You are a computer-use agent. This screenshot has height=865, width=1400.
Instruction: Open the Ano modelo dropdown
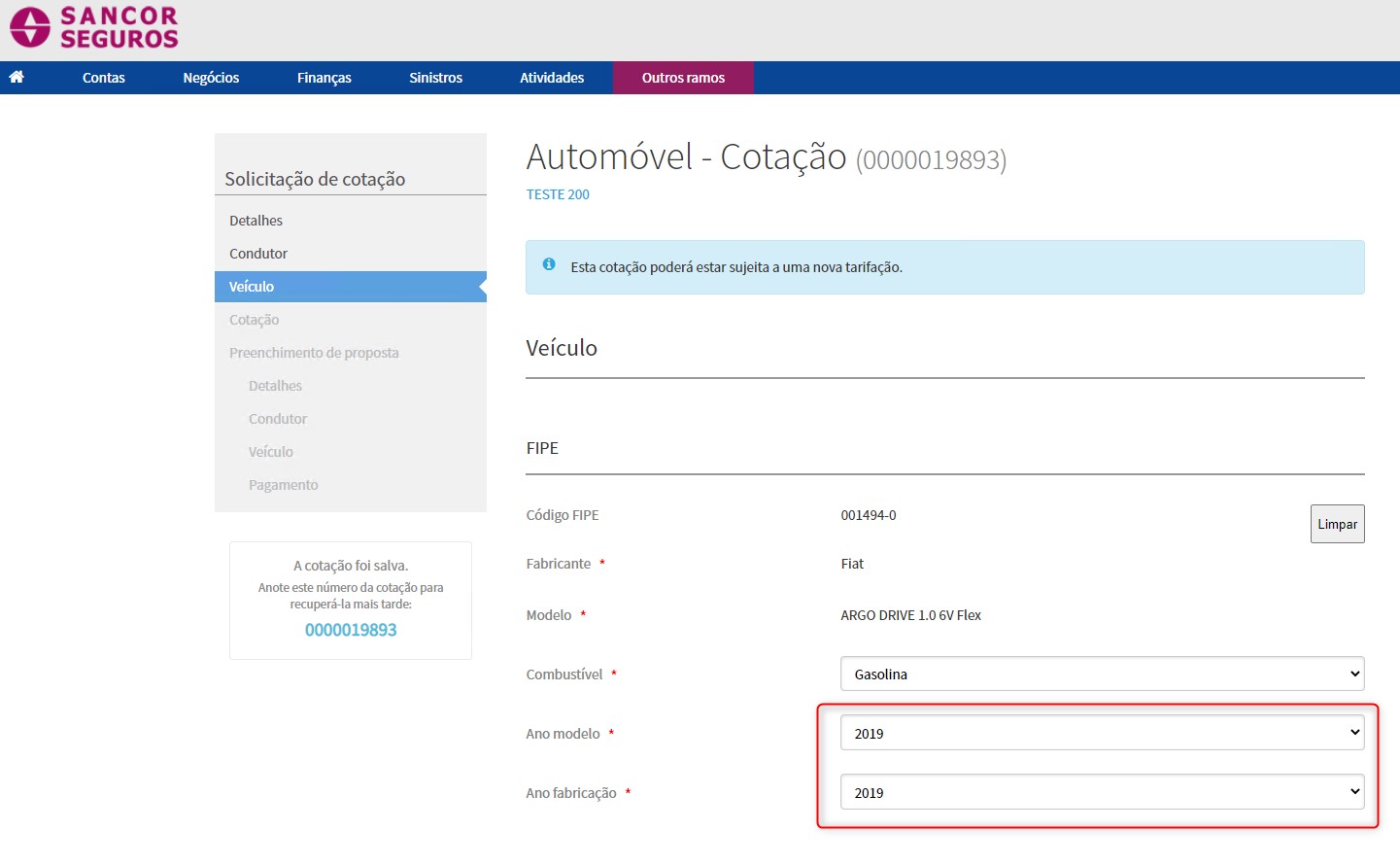[1102, 733]
